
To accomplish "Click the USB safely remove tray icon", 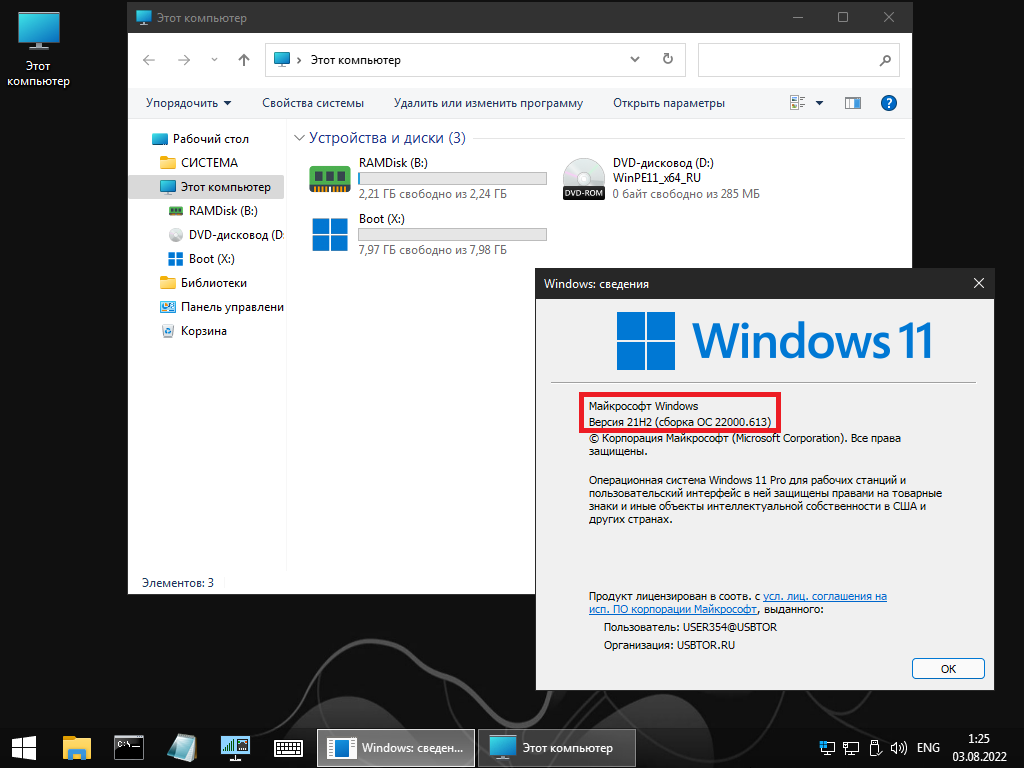I will [x=875, y=748].
